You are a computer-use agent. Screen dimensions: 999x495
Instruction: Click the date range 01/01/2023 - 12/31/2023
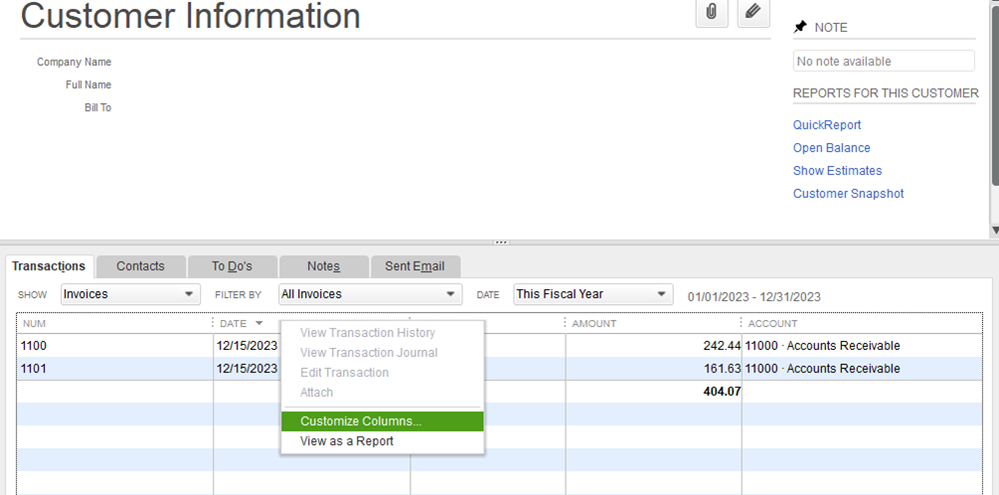click(754, 297)
